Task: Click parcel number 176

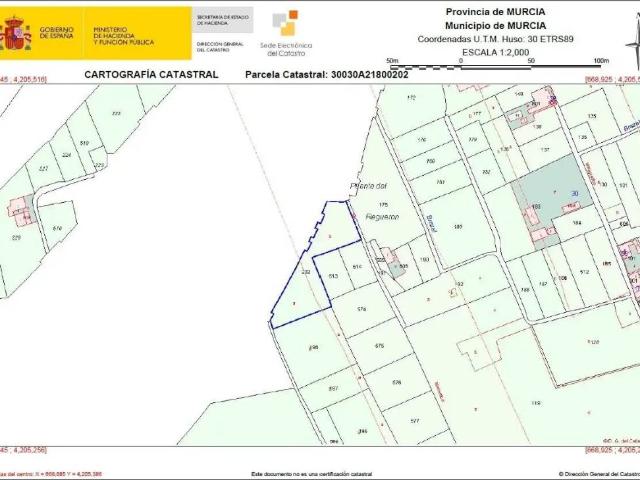Action: pyautogui.click(x=422, y=140)
